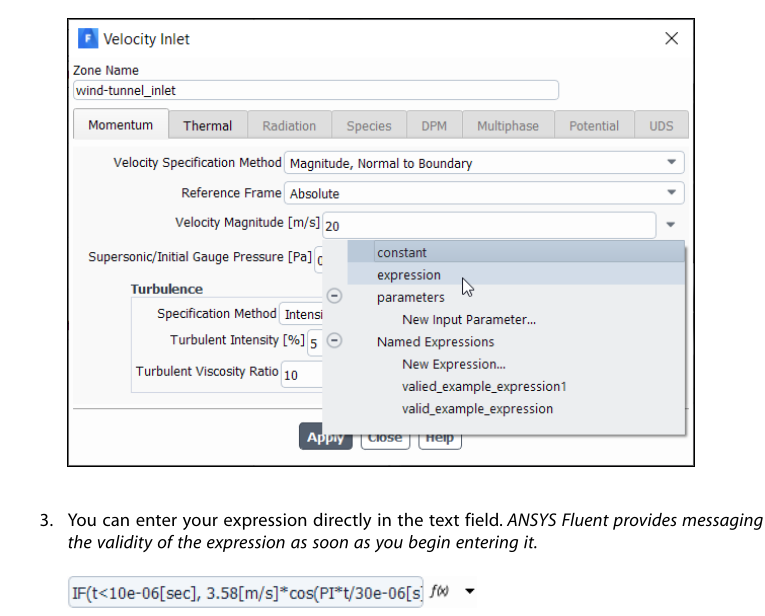Select the Radiation tab
The height and width of the screenshot is (616, 765).
[289, 126]
